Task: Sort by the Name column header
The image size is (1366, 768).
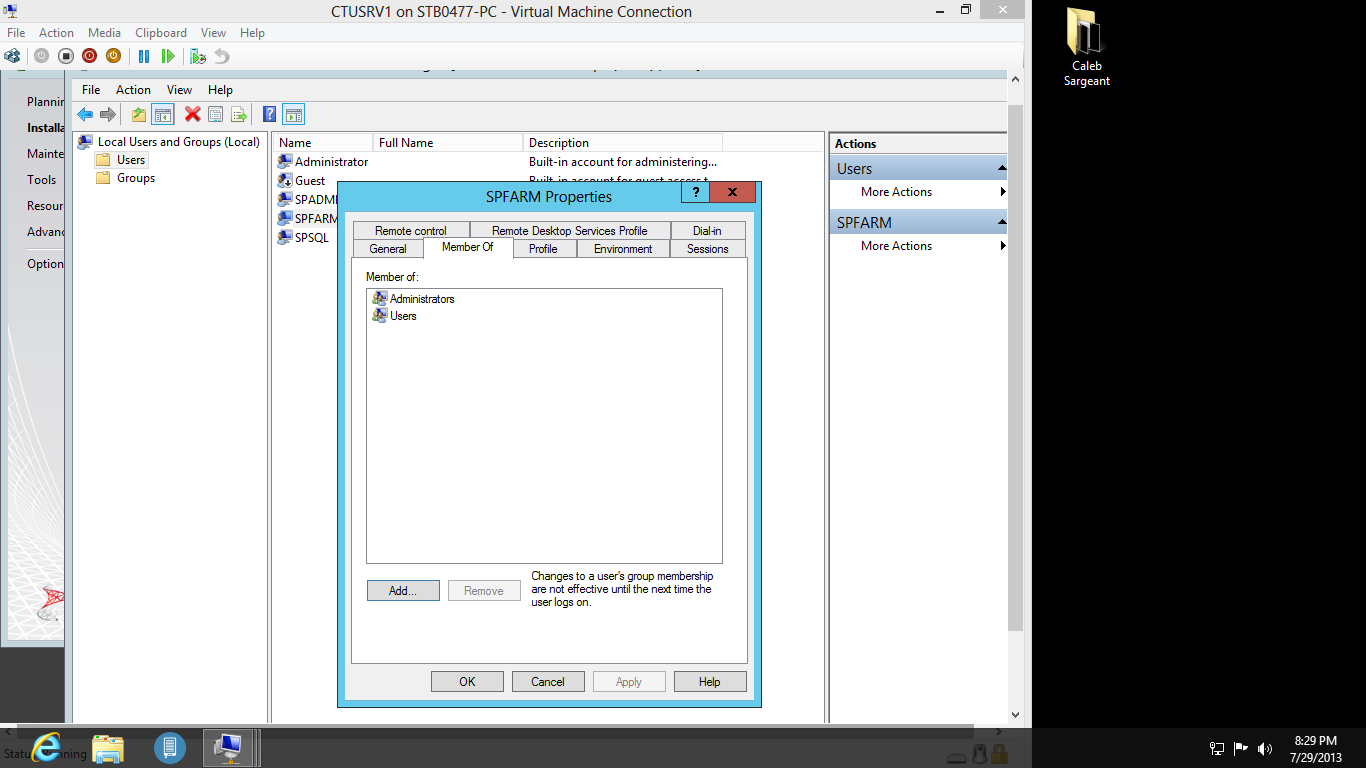Action: (x=323, y=143)
